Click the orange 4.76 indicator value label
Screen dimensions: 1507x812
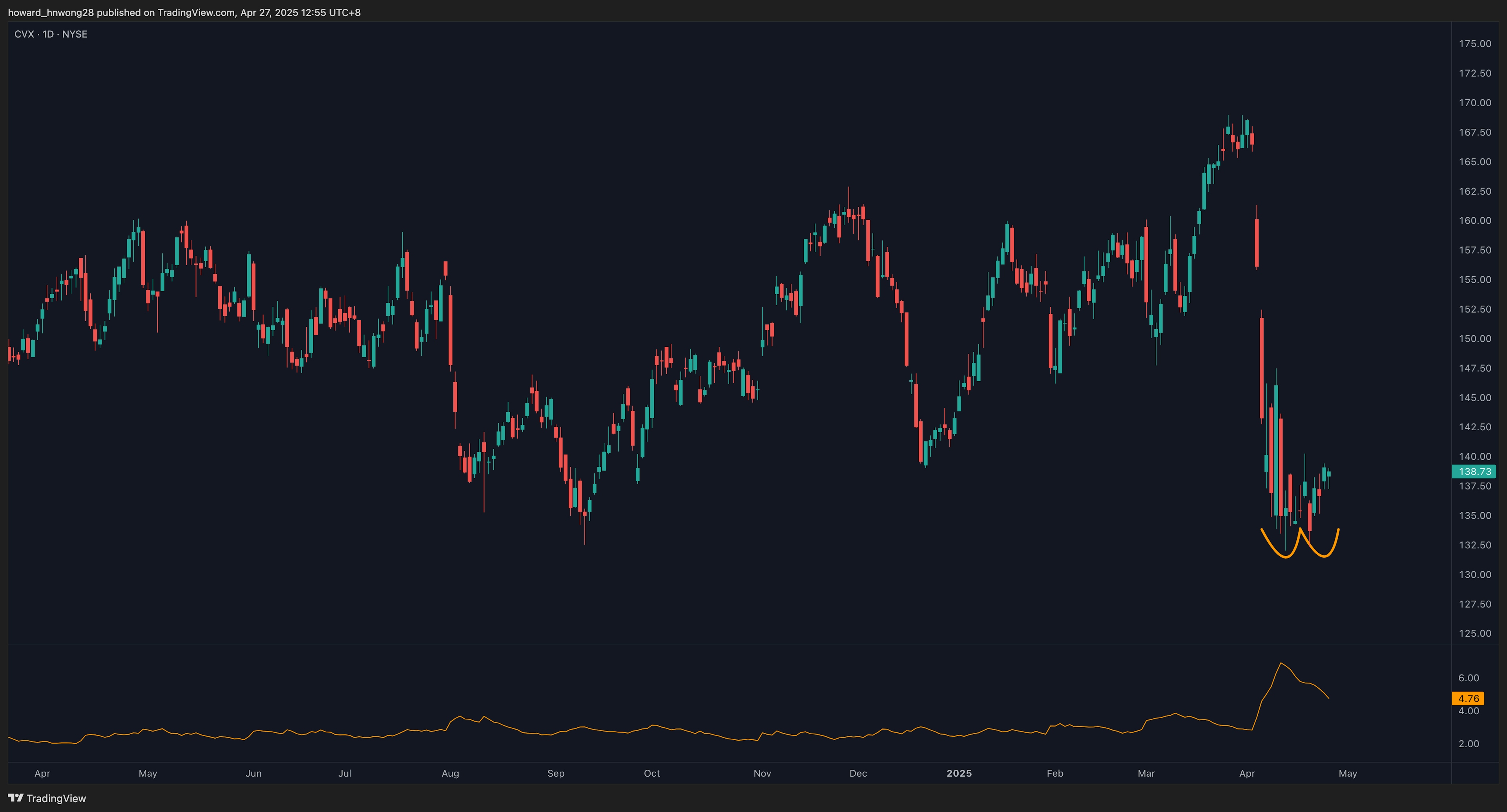pos(1469,698)
